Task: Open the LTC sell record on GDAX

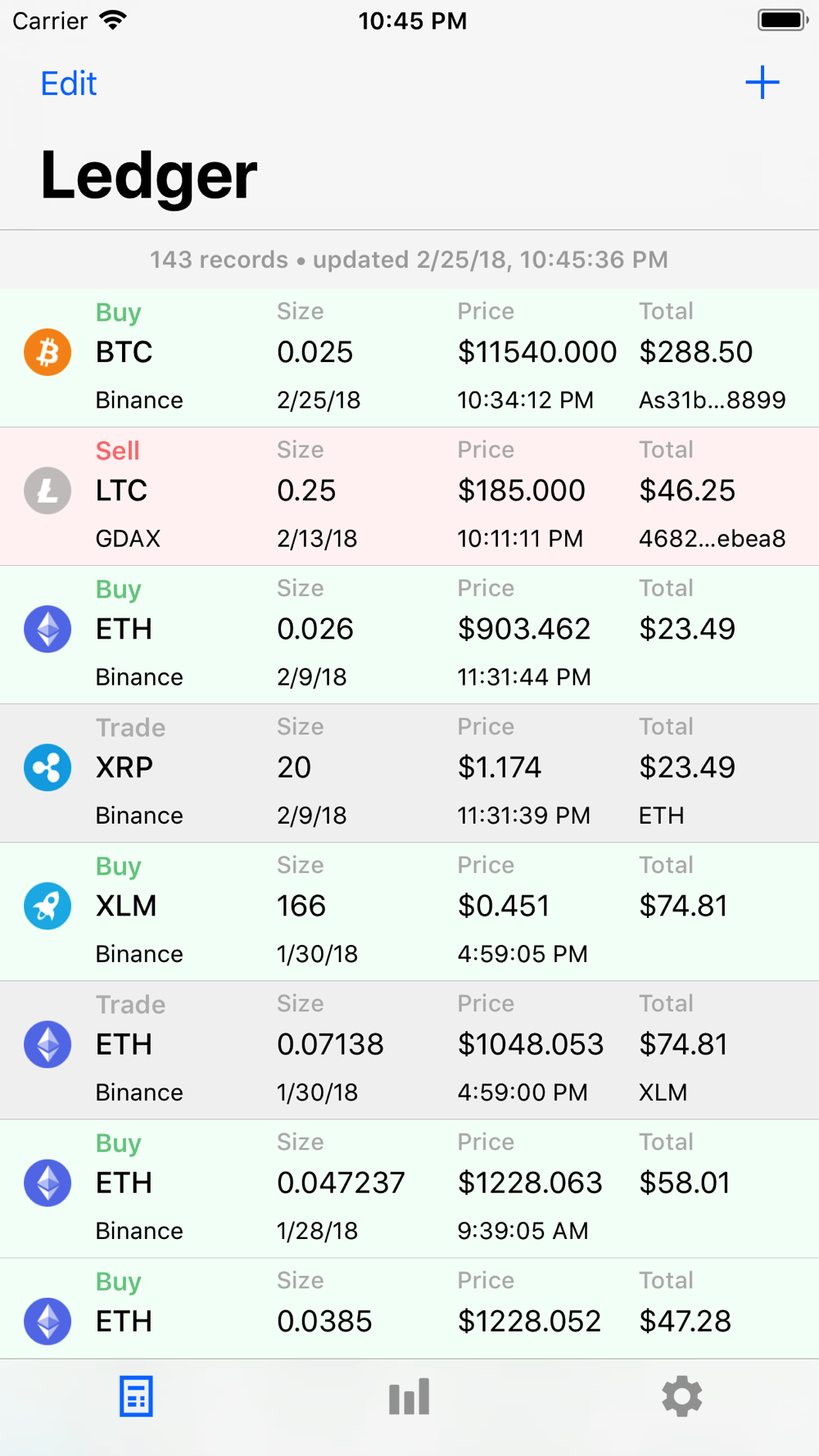Action: pyautogui.click(x=409, y=495)
